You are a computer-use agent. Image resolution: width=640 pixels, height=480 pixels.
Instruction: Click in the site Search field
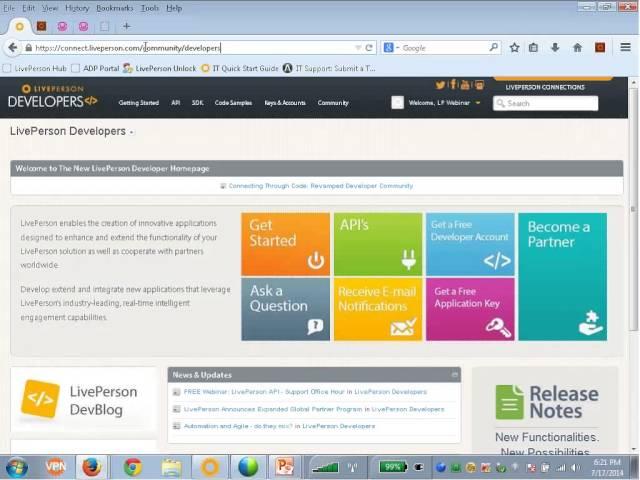(545, 104)
